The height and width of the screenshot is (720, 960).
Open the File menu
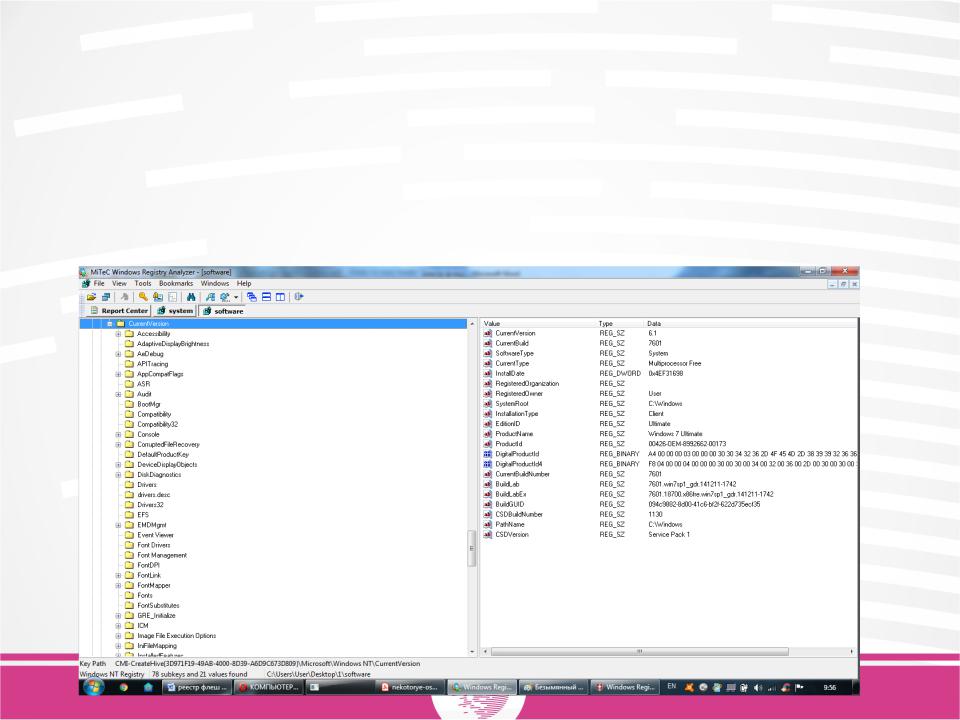tap(99, 283)
